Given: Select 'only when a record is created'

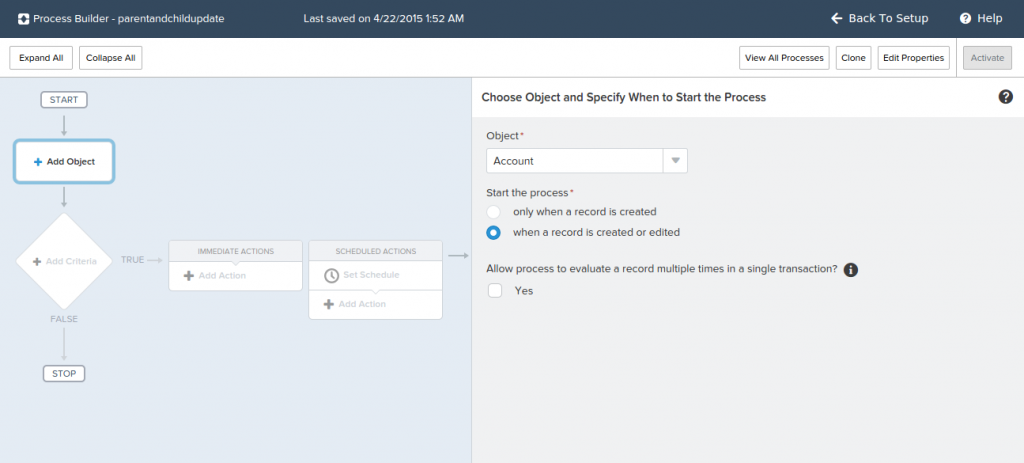Looking at the screenshot, I should (494, 212).
